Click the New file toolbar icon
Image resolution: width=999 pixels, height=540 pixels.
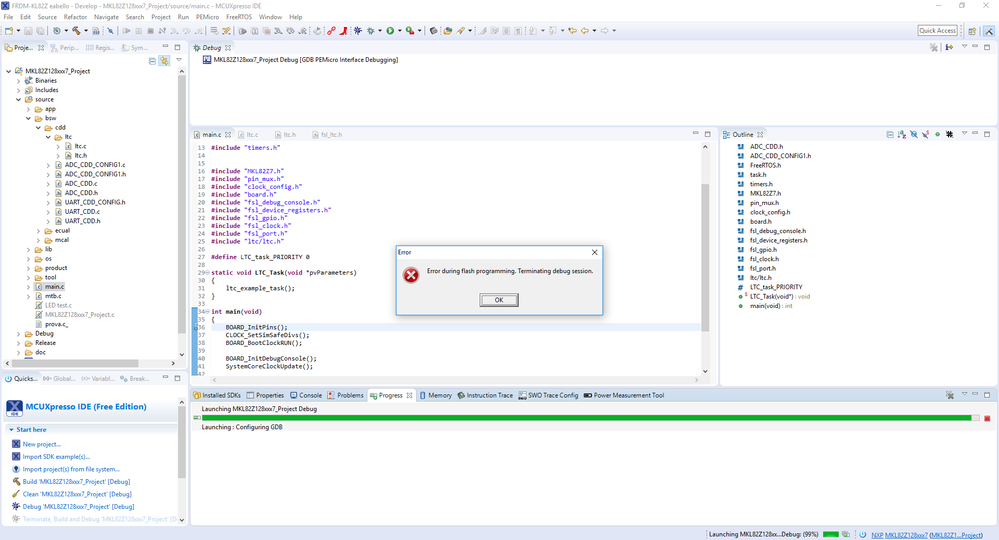point(9,31)
